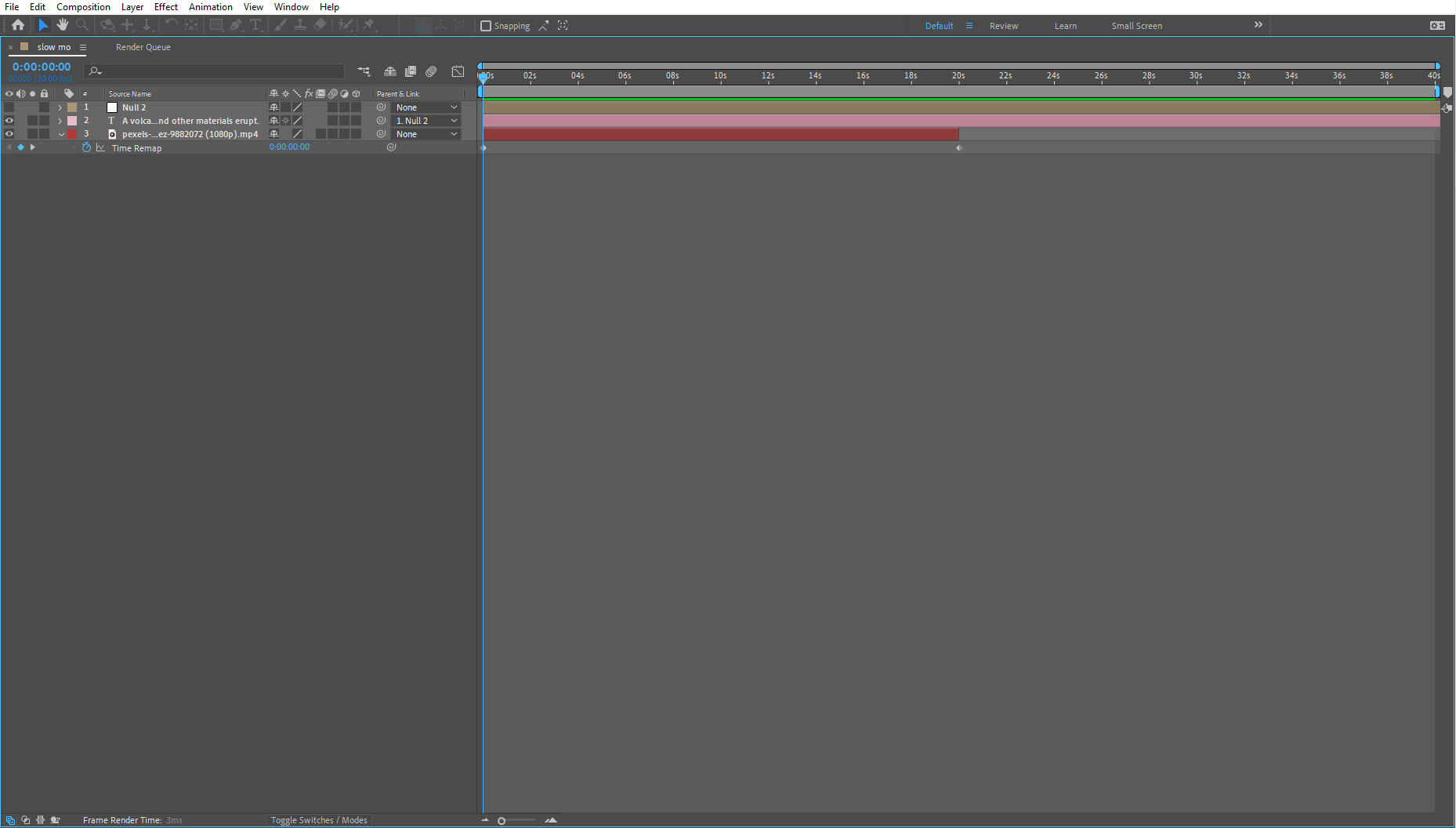Open parent dropdown showing 1. Null 2
The image size is (1456, 828).
426,121
